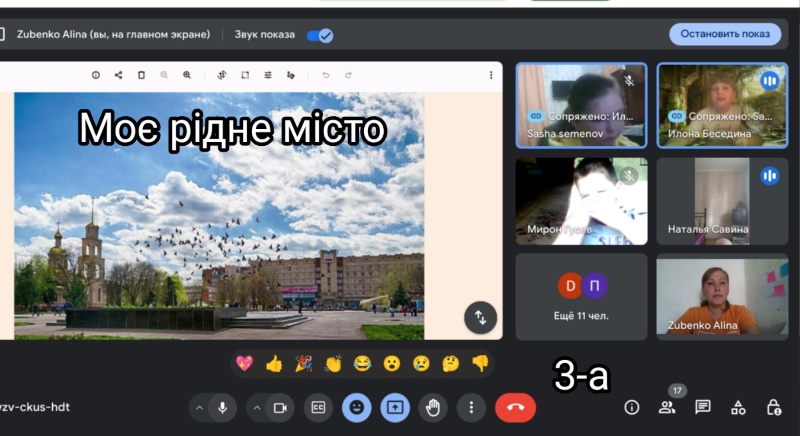
Task: Mute the microphone
Action: point(222,407)
